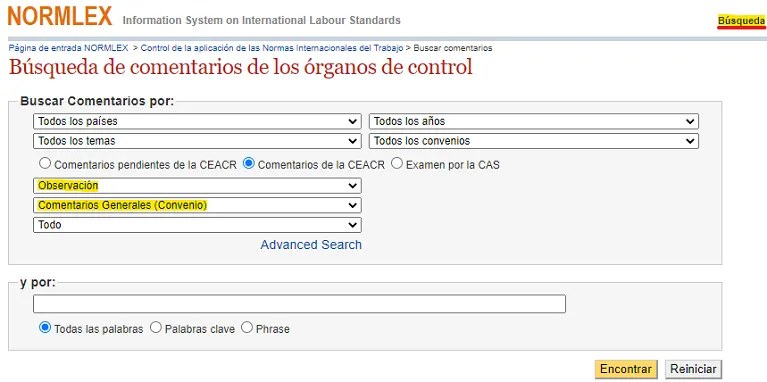Click the page title Búsqueda de comentarios
This screenshot has width=767, height=382.
(241, 67)
